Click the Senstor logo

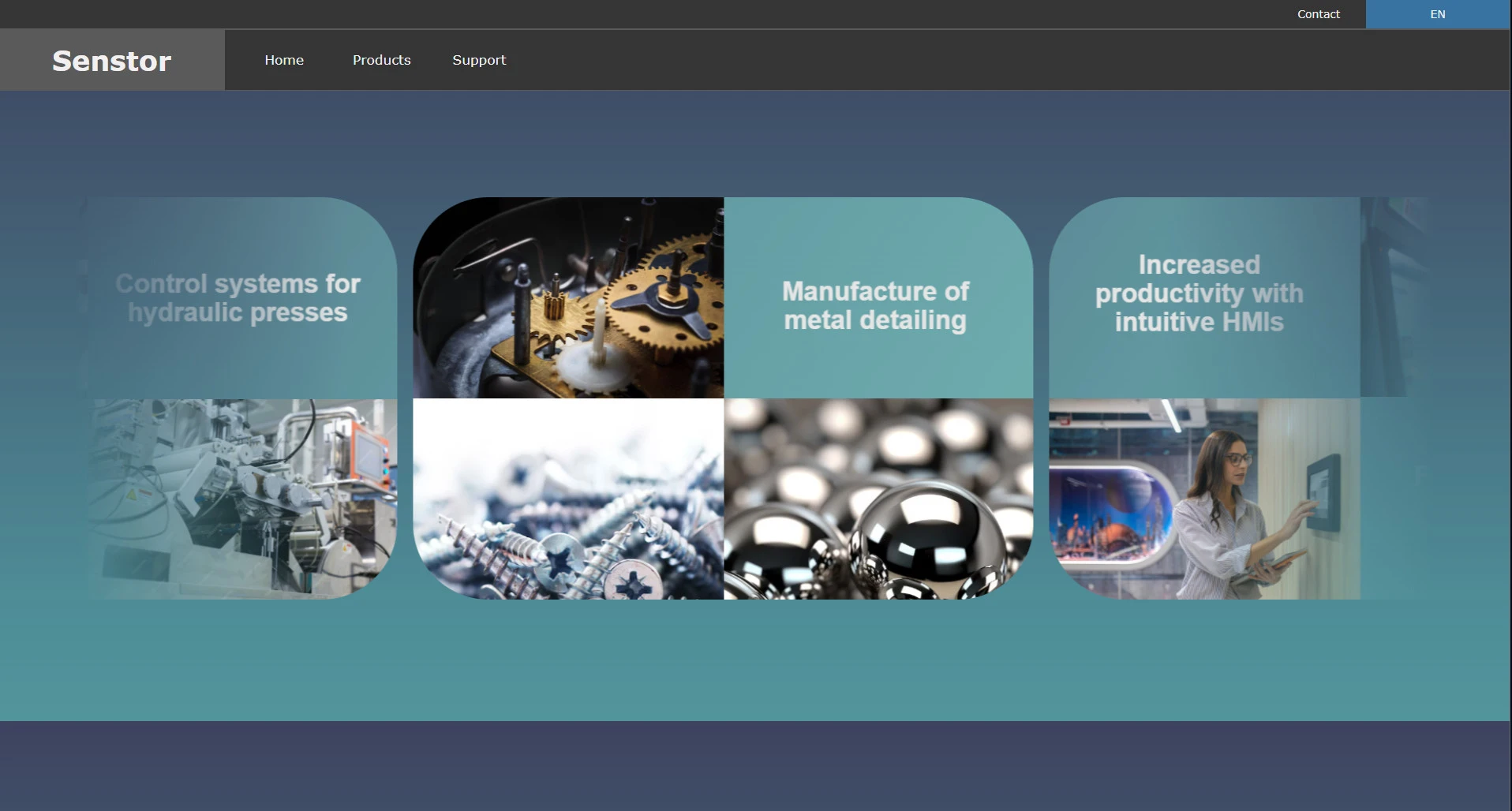click(111, 61)
